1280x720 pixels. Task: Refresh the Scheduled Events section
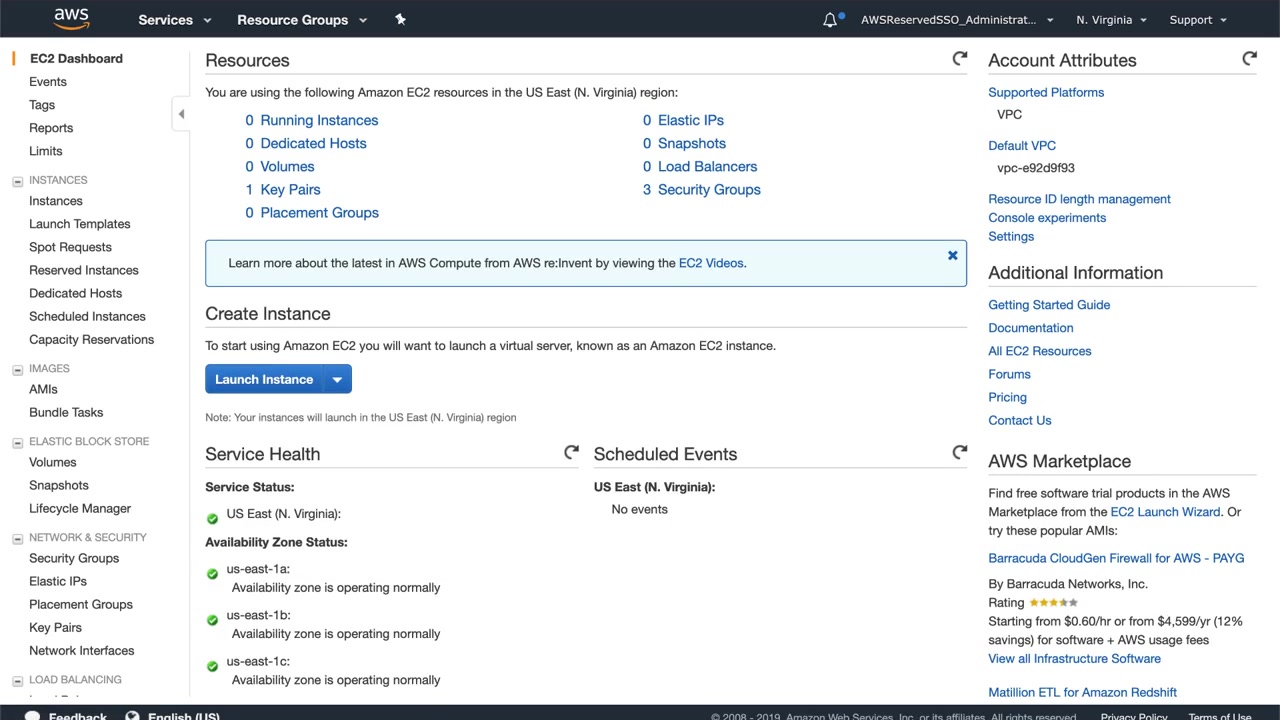pyautogui.click(x=960, y=453)
